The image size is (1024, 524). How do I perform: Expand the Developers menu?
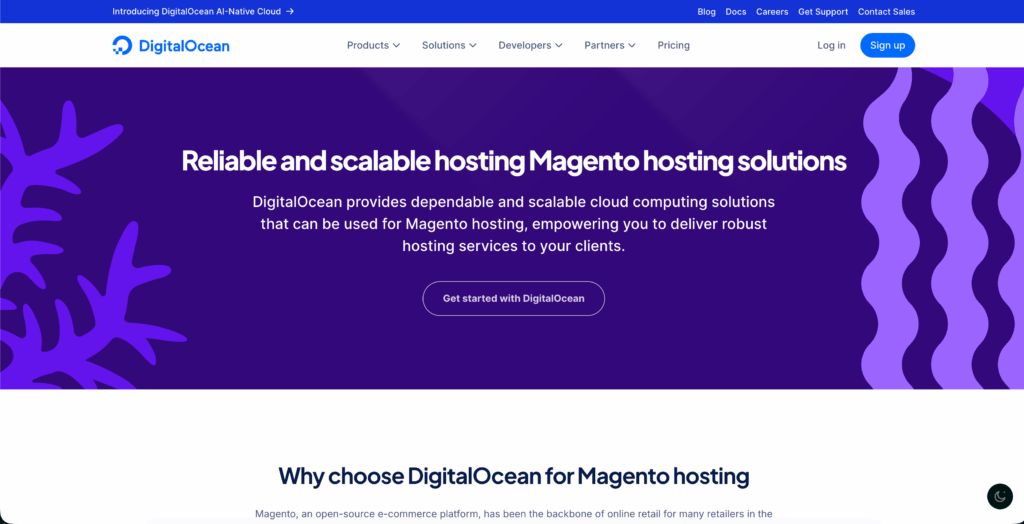[530, 45]
